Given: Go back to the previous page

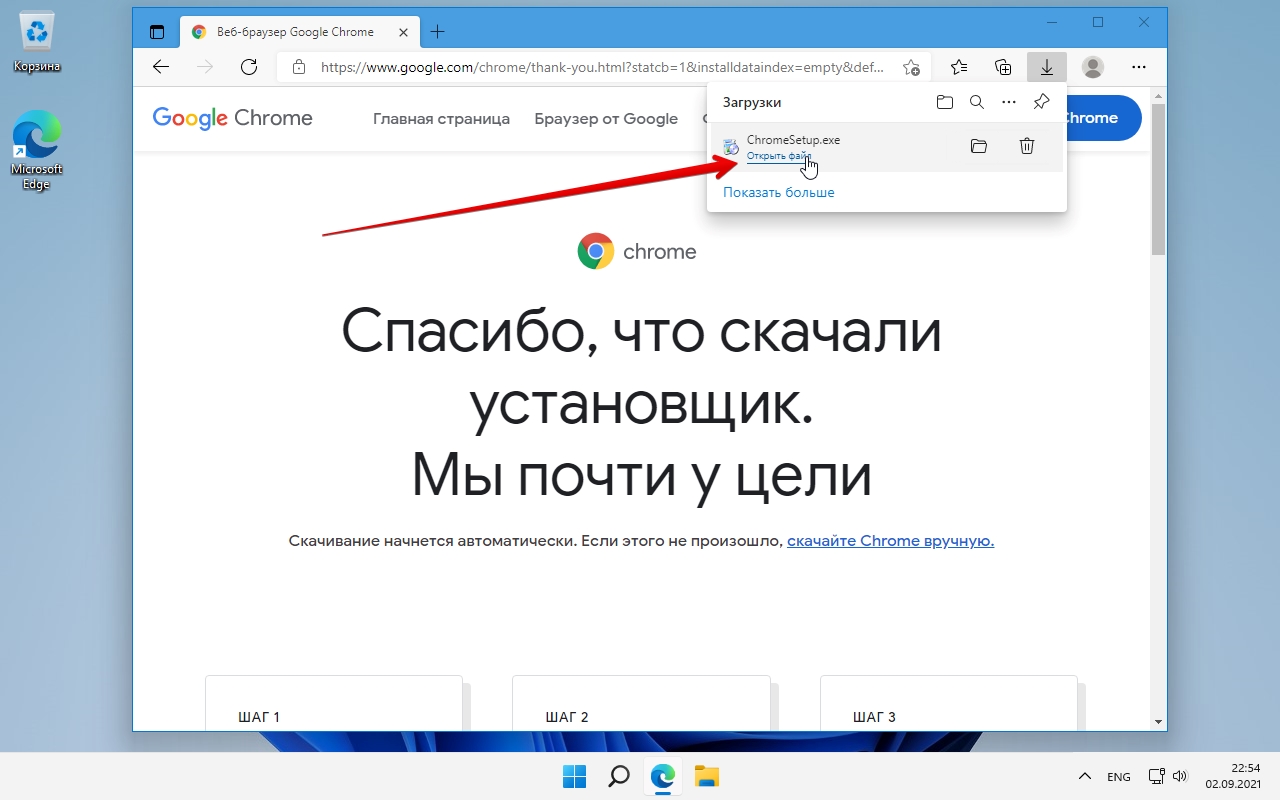Looking at the screenshot, I should coord(161,67).
